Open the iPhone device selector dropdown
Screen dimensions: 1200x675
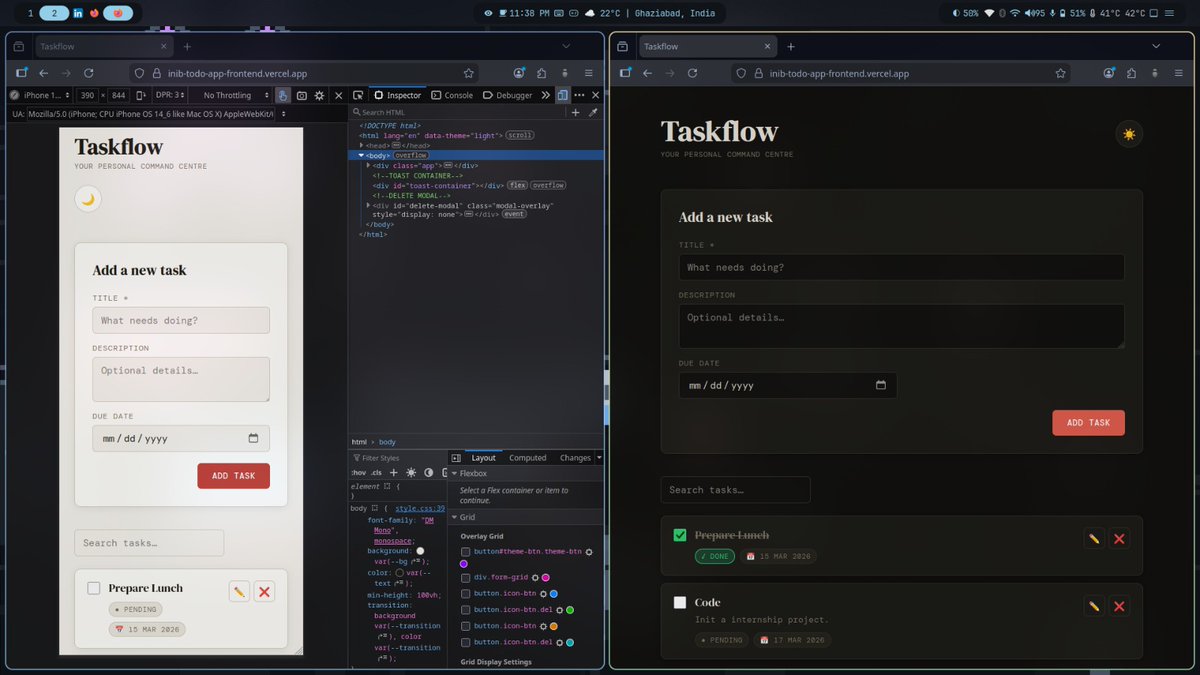[41, 95]
